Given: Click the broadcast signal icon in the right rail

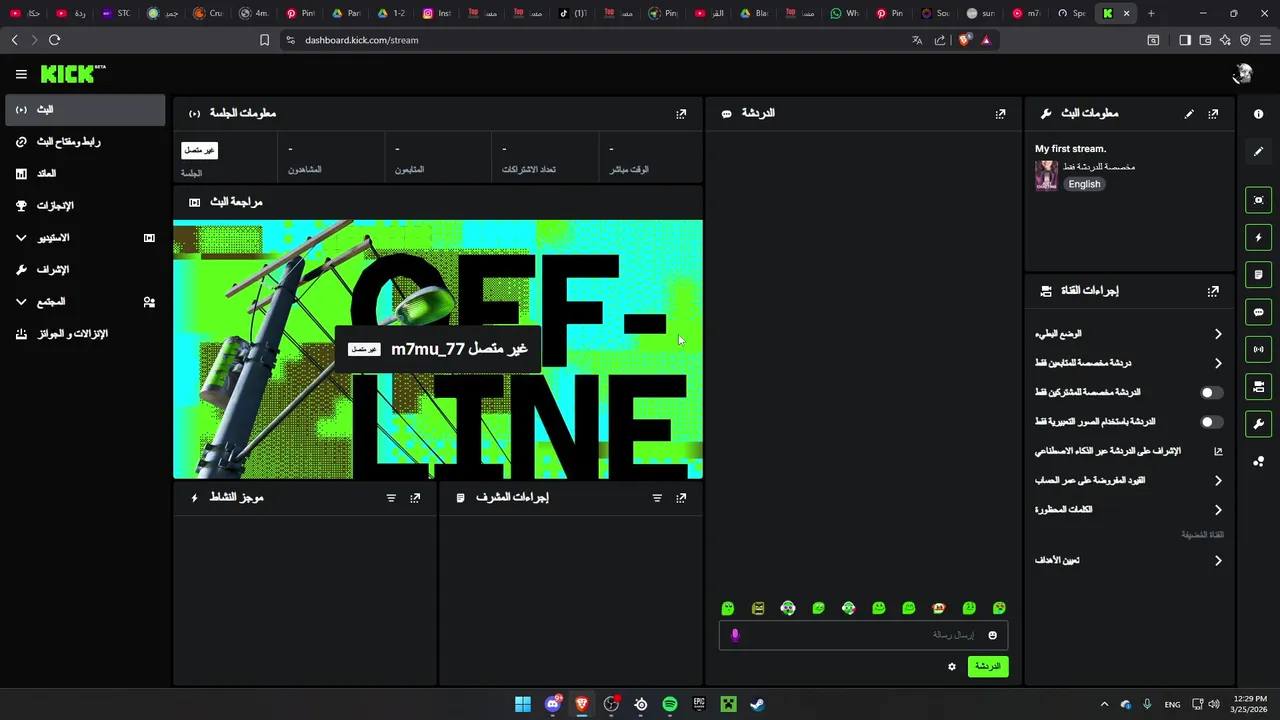Looking at the screenshot, I should coord(1258,349).
